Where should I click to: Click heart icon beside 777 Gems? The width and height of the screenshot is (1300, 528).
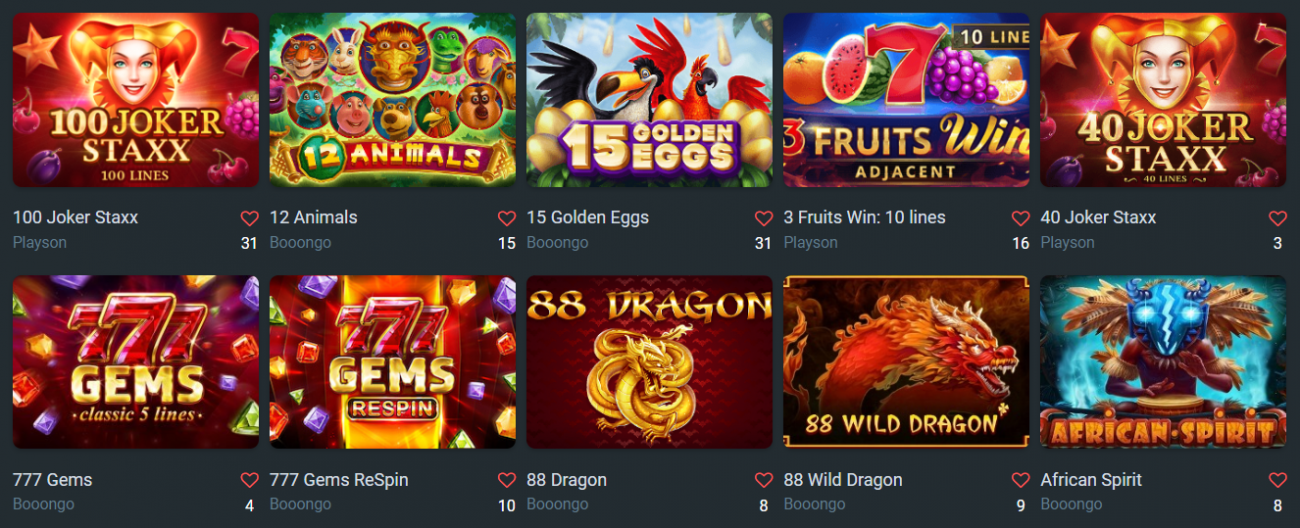(x=249, y=480)
